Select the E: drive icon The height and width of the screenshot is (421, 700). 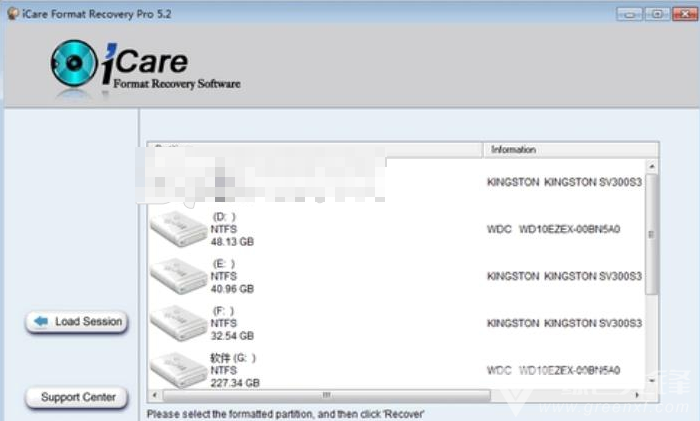click(x=179, y=276)
